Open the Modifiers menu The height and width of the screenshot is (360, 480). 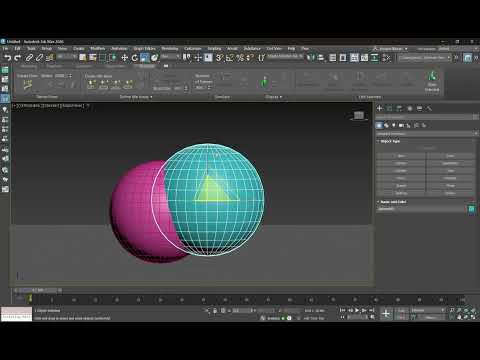(98, 49)
